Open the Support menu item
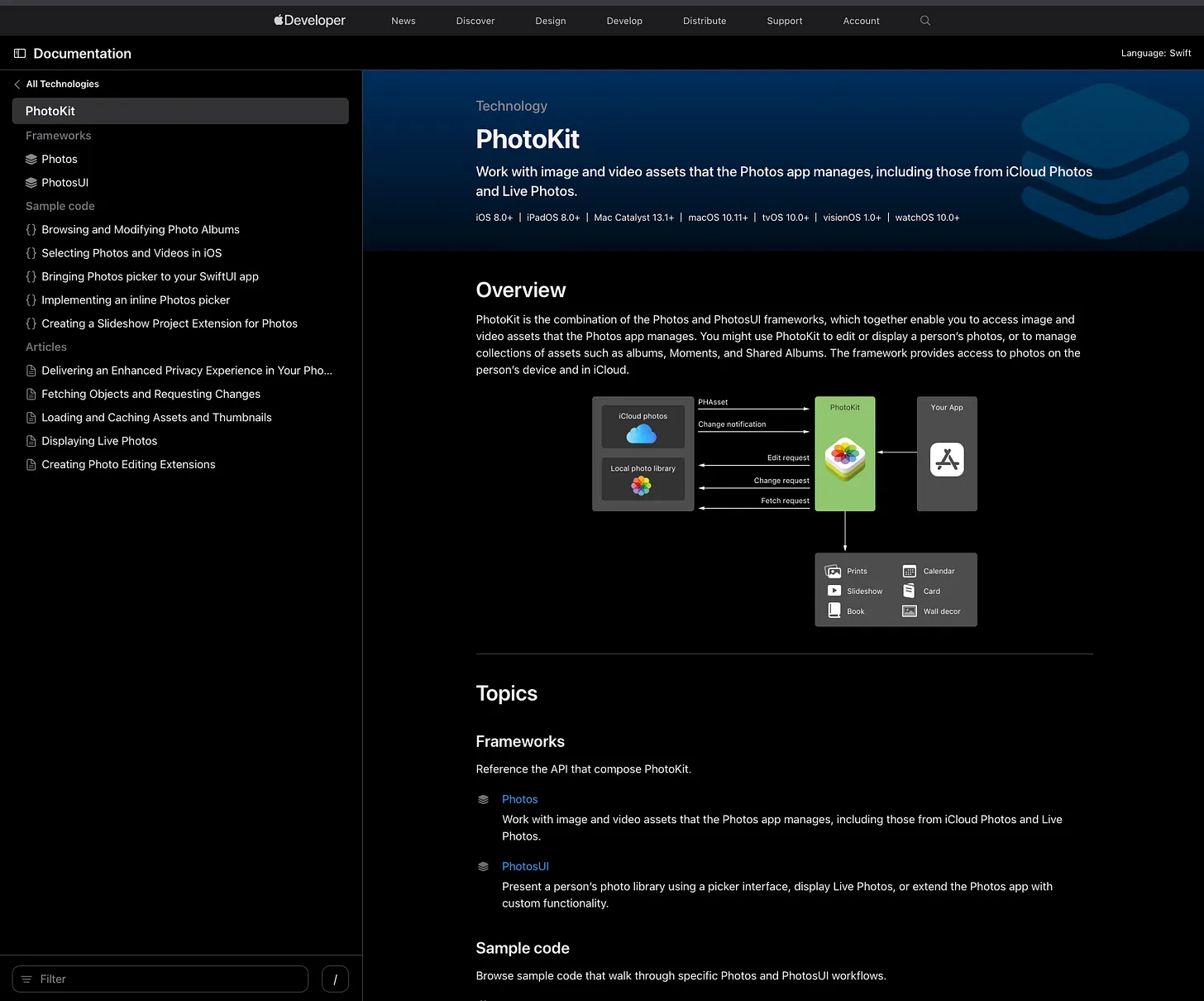Viewport: 1204px width, 1001px height. (785, 21)
